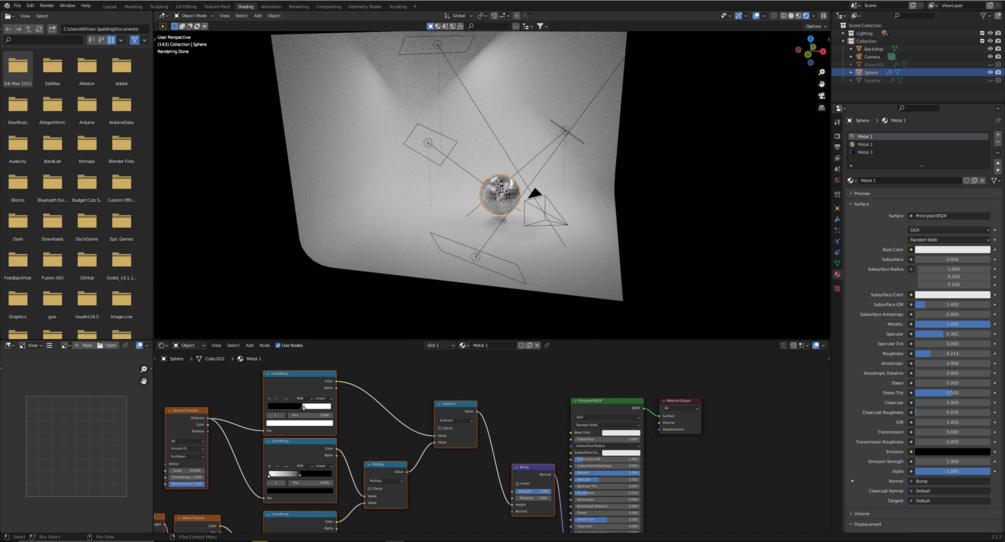1005x542 pixels.
Task: Hide the Camera object eye icon
Action: click(990, 56)
